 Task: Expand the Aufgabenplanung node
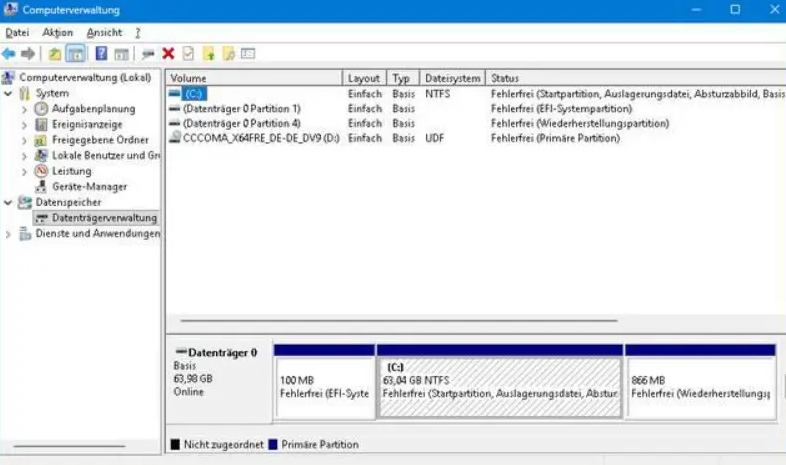[24, 109]
